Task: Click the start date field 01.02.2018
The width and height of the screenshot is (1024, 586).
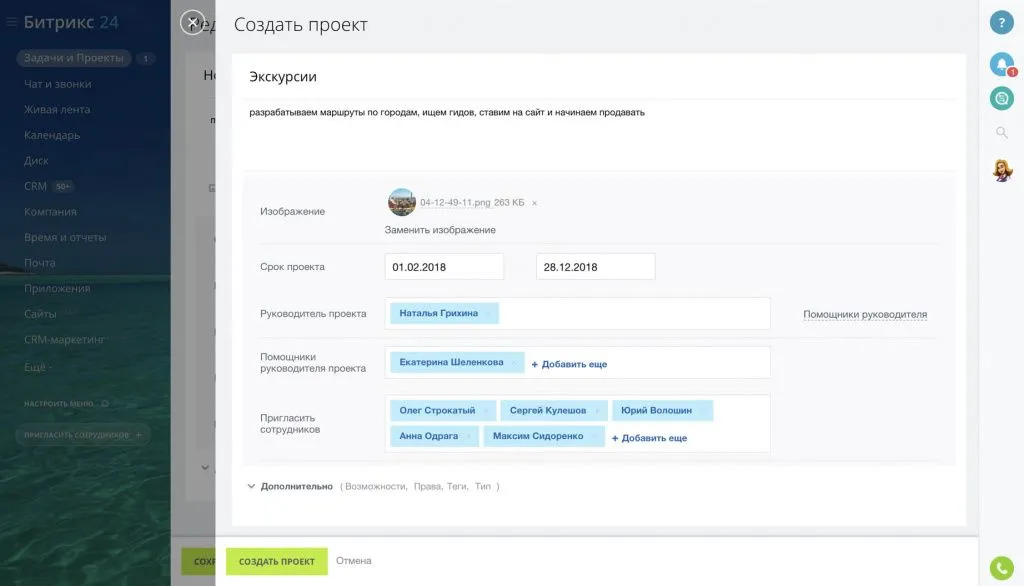Action: point(443,266)
